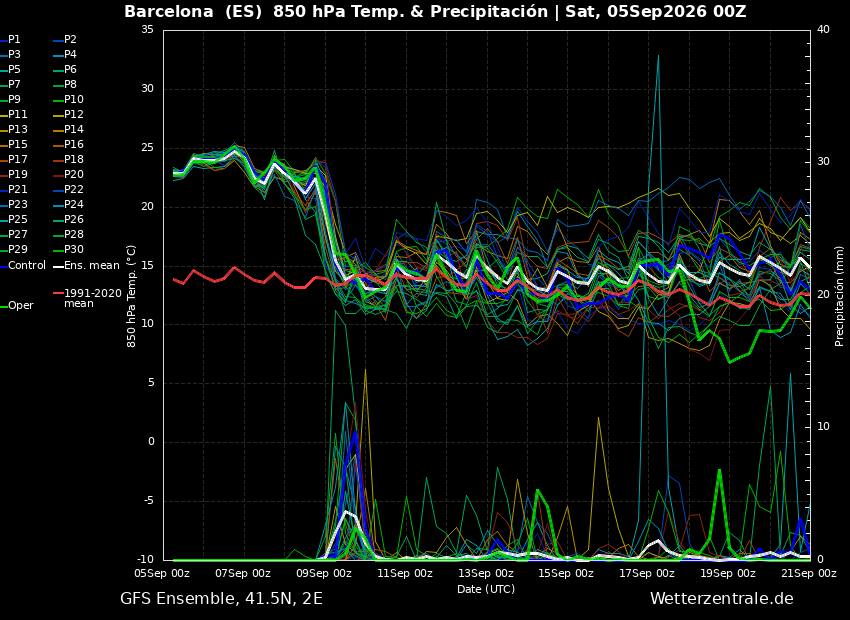Select the "850 hPa Temp. (°C)" axis title

[131, 296]
